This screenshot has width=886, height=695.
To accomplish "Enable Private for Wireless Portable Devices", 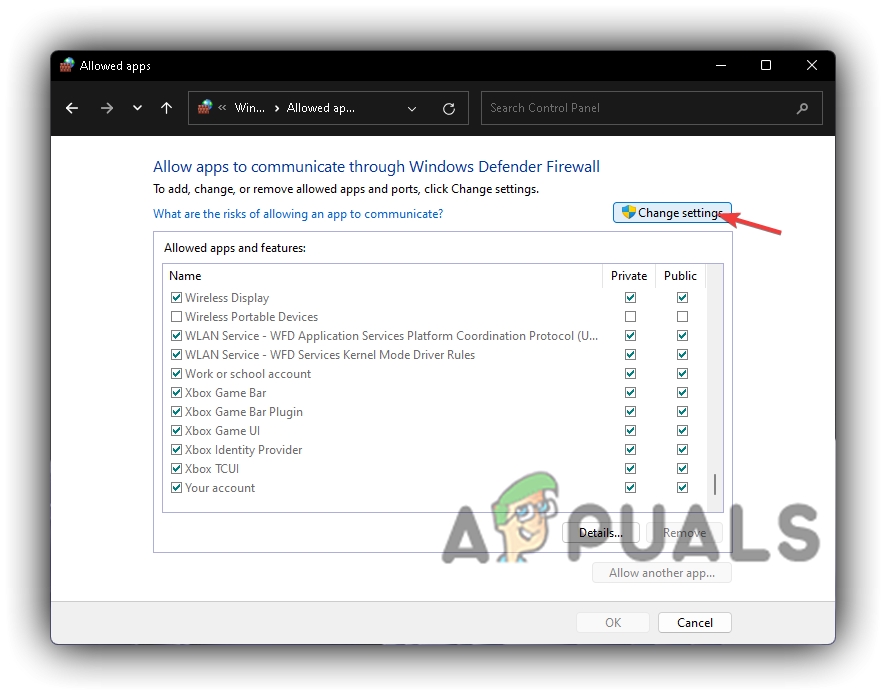I will [631, 316].
